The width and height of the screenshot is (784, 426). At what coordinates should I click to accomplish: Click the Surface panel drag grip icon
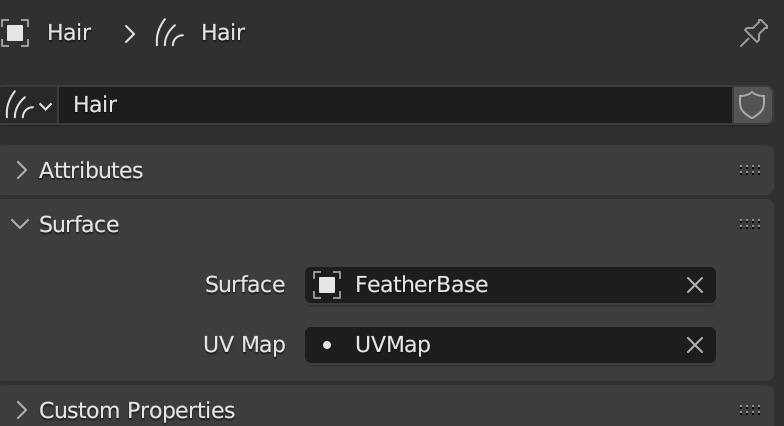pos(750,224)
